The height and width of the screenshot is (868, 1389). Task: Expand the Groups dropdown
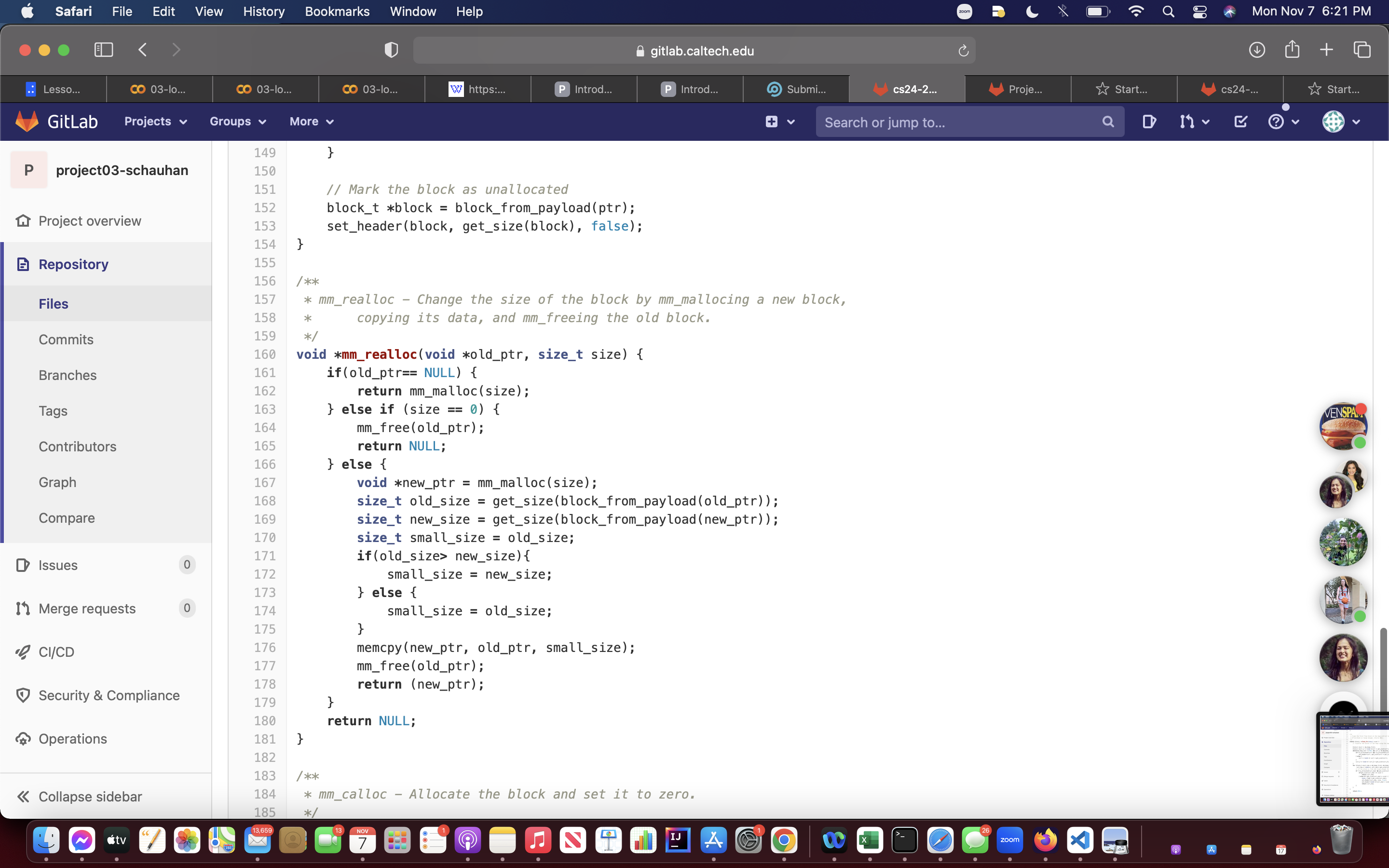click(x=238, y=121)
